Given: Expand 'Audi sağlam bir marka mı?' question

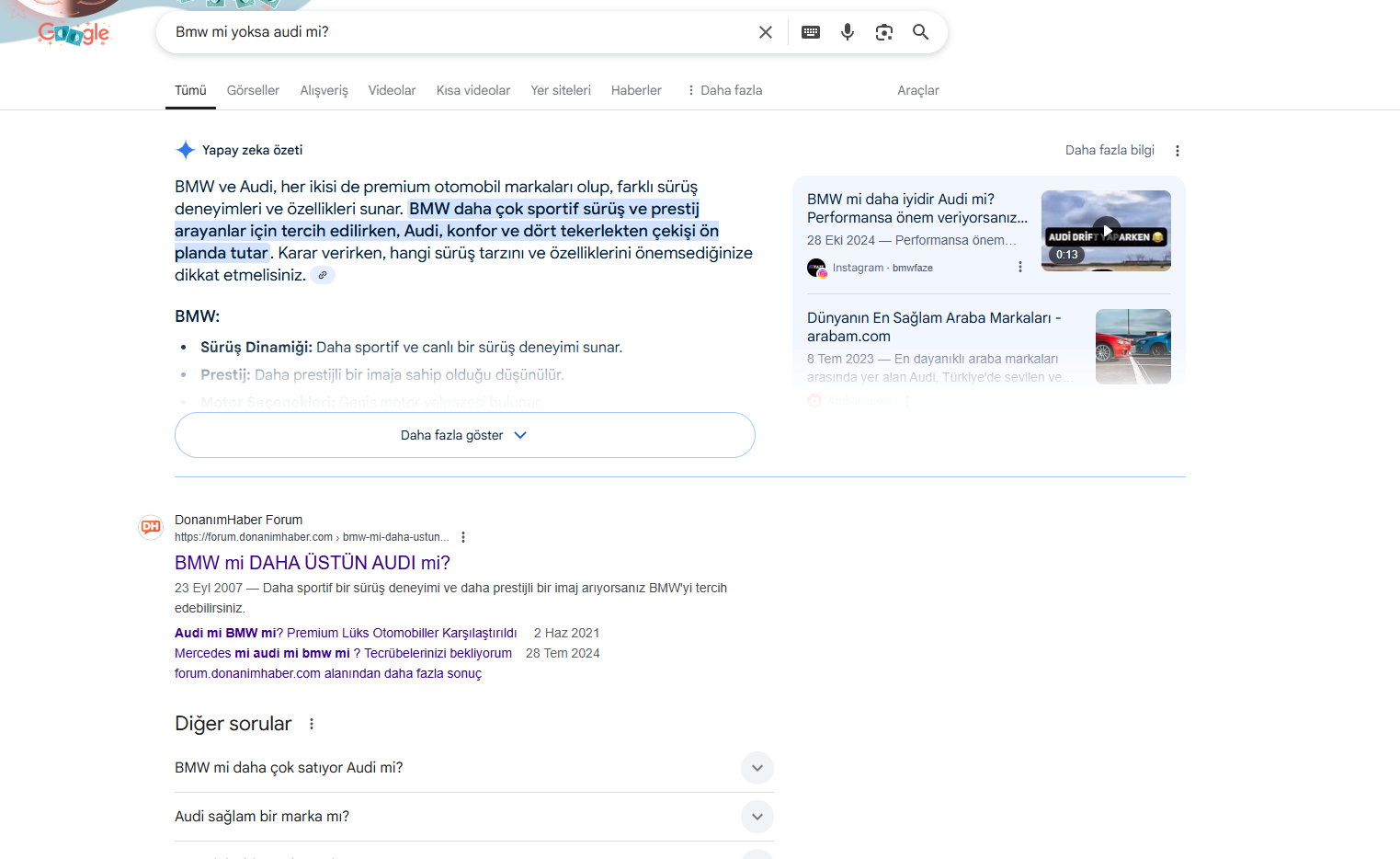Looking at the screenshot, I should pos(474,817).
